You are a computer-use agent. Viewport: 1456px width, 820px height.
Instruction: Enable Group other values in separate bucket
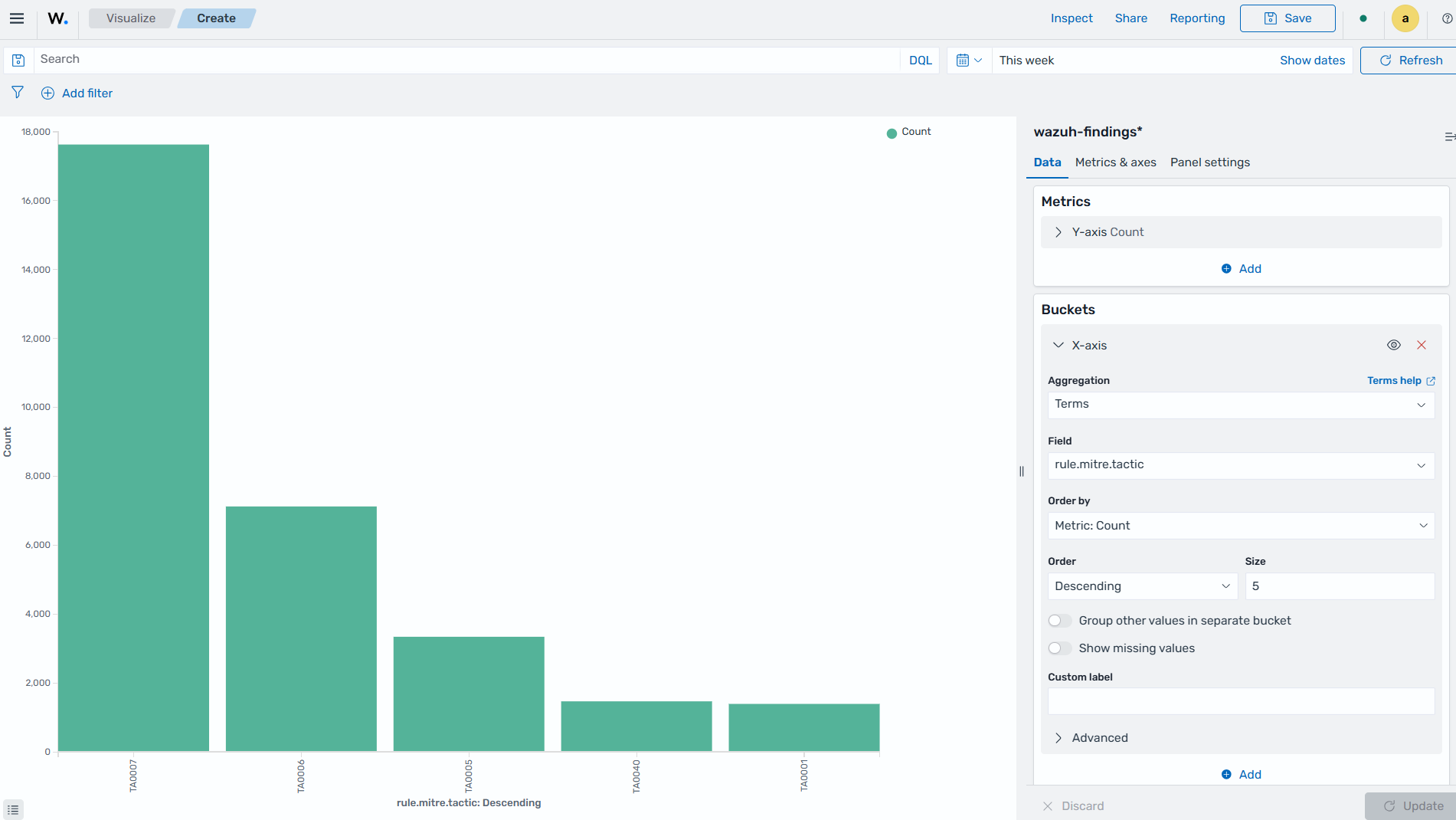pyautogui.click(x=1060, y=621)
